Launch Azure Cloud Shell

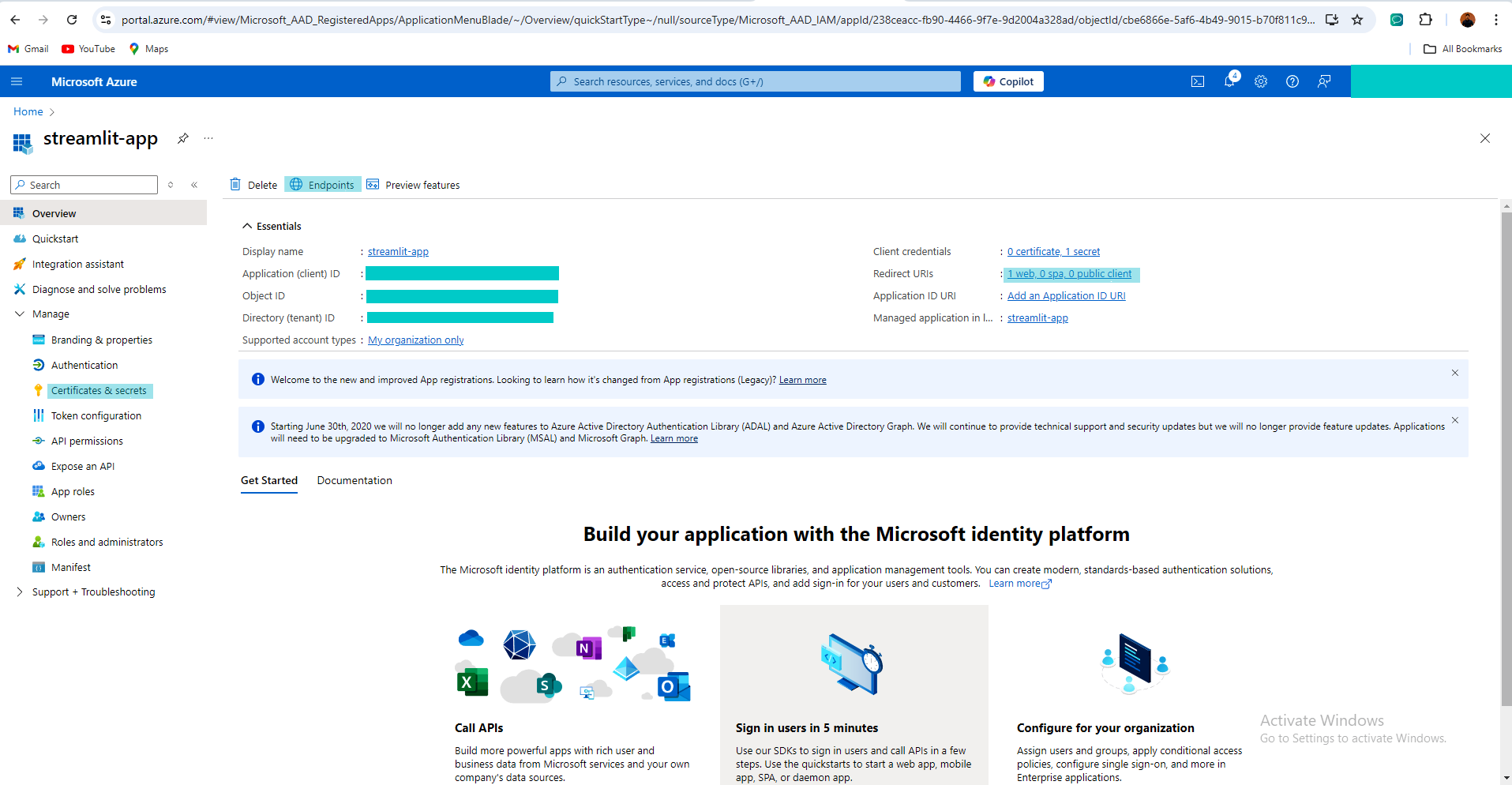click(x=1198, y=81)
